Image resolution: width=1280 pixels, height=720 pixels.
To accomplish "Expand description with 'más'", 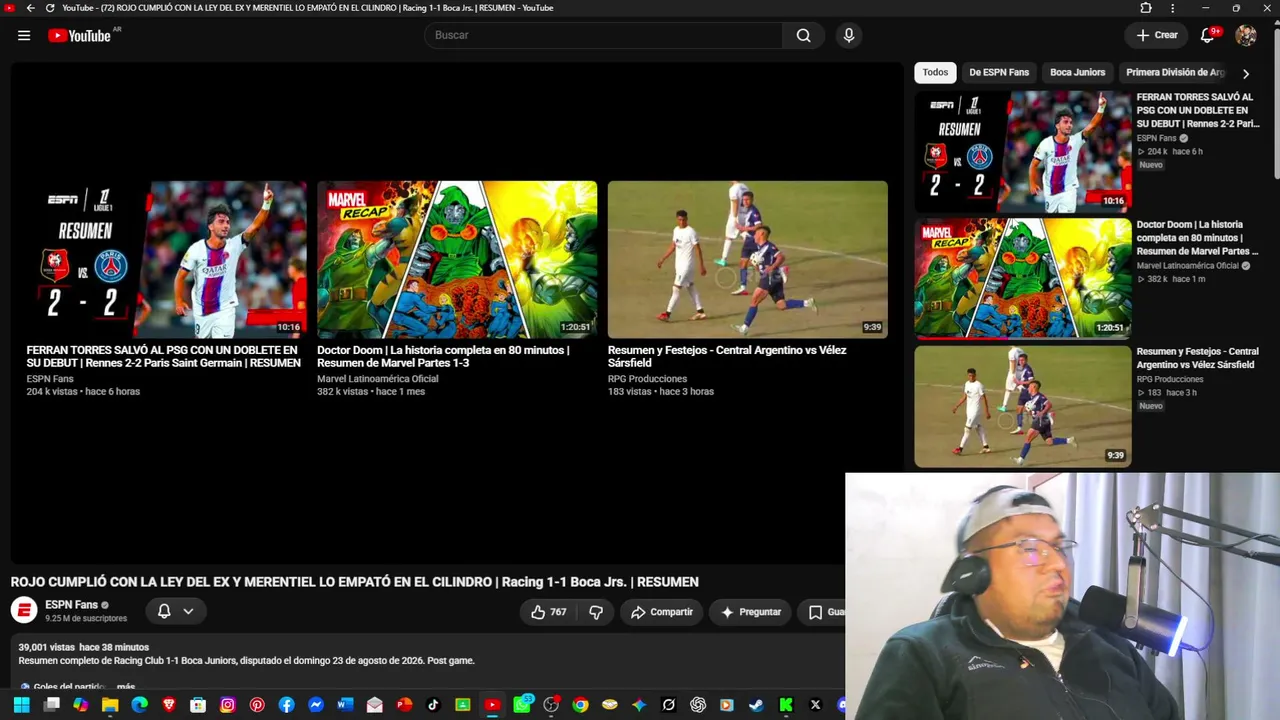I will 126,687.
